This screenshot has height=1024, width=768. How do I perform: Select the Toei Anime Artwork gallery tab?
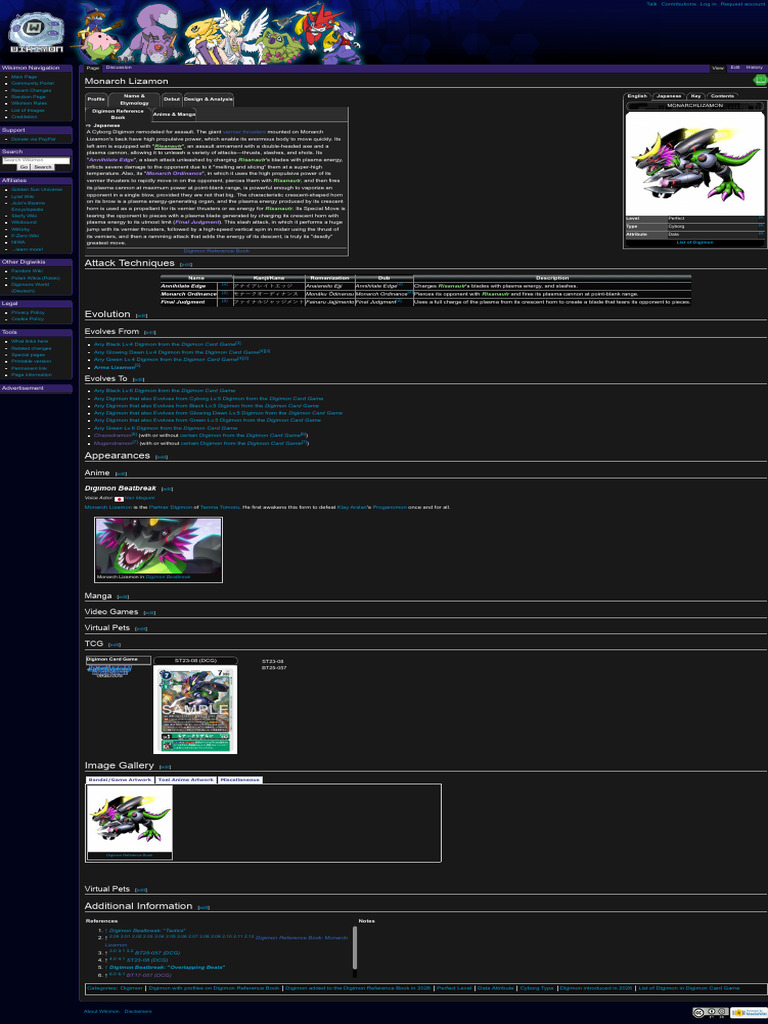pos(186,780)
